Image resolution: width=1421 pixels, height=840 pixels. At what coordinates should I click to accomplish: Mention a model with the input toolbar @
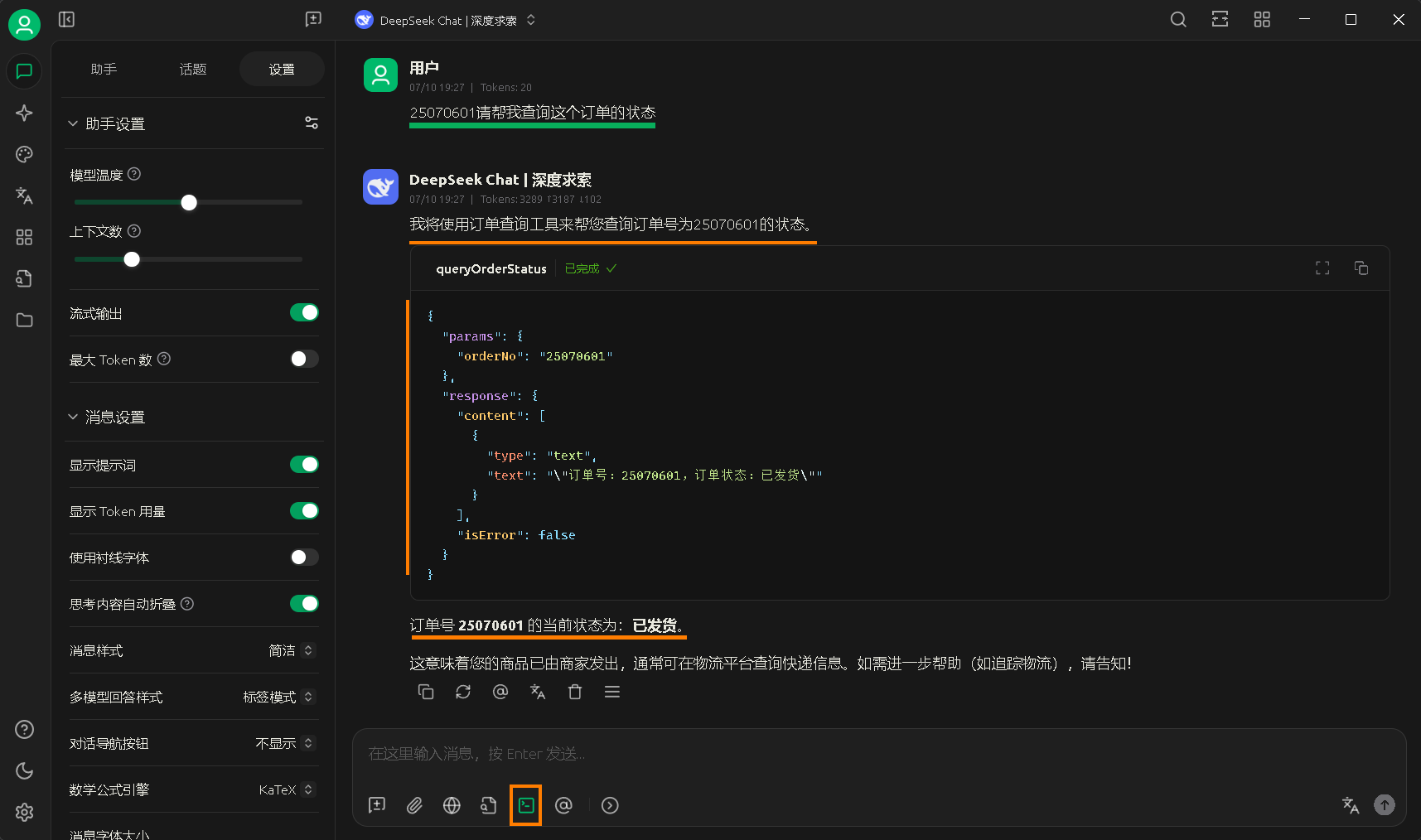[563, 805]
